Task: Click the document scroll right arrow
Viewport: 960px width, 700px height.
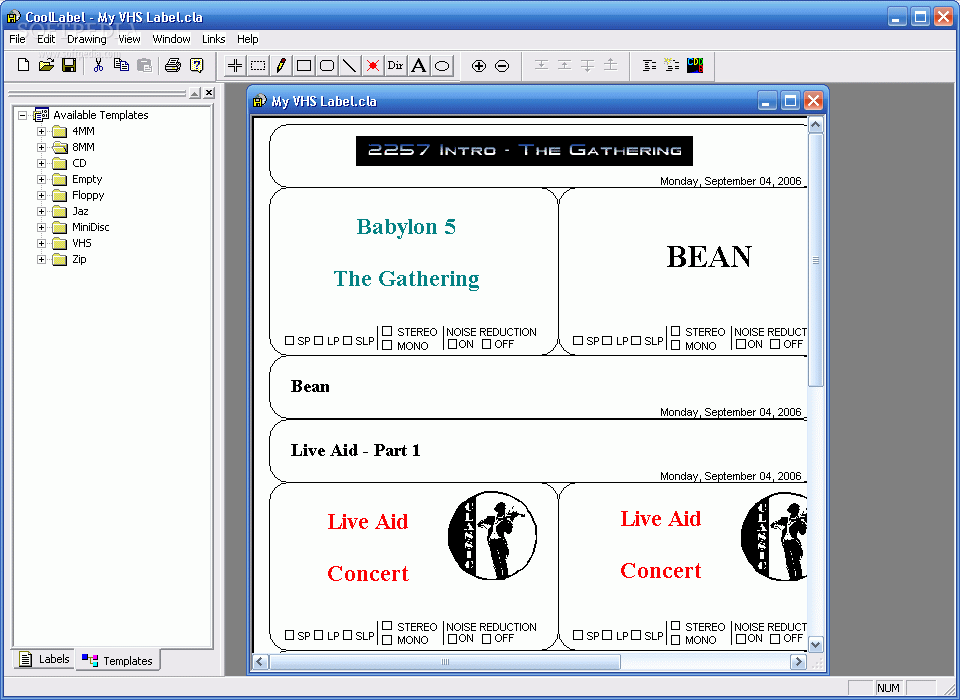Action: [798, 661]
